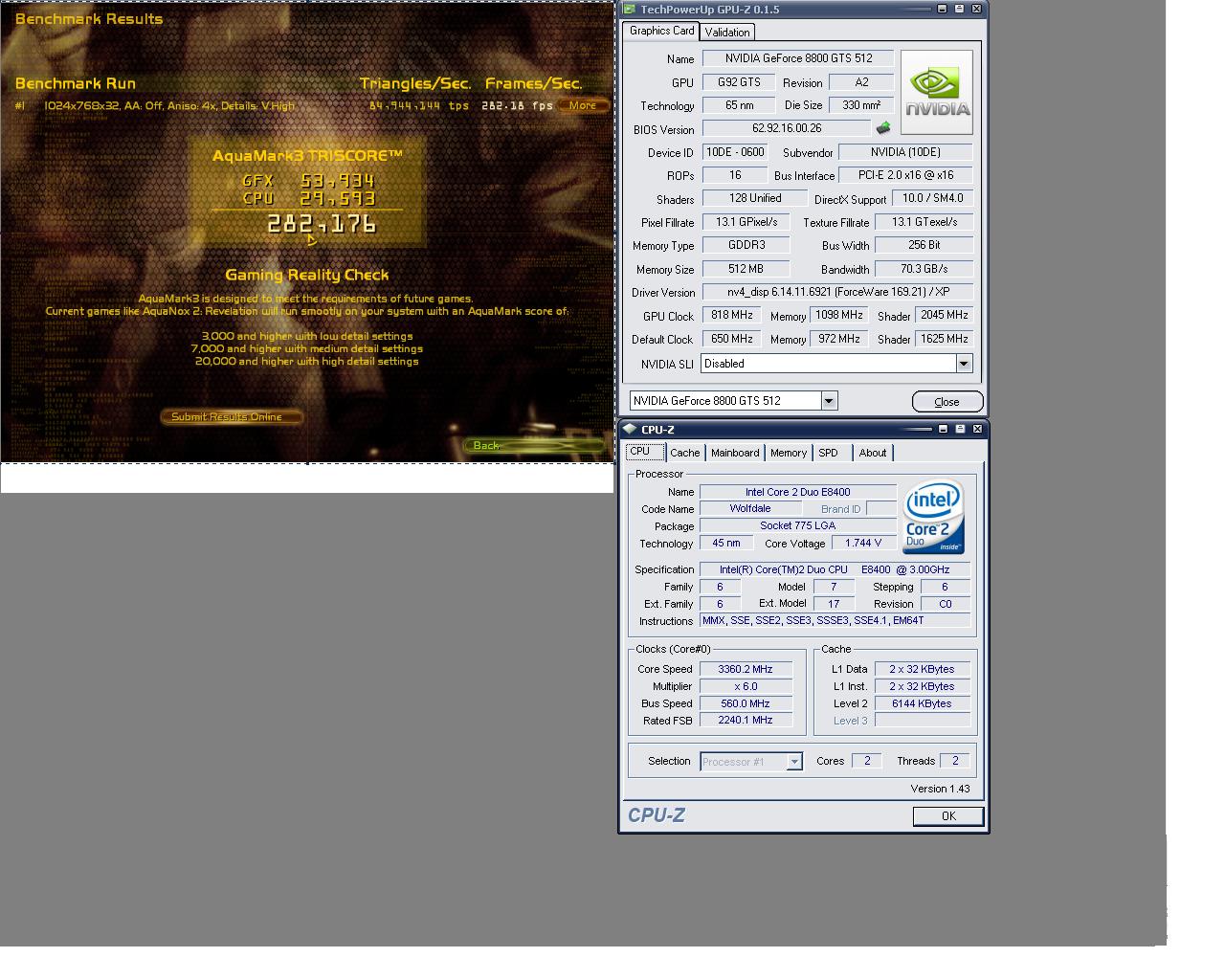Click the NVIDIA logo in GPU-Z
Screen dimensions: 1225x980
[937, 92]
